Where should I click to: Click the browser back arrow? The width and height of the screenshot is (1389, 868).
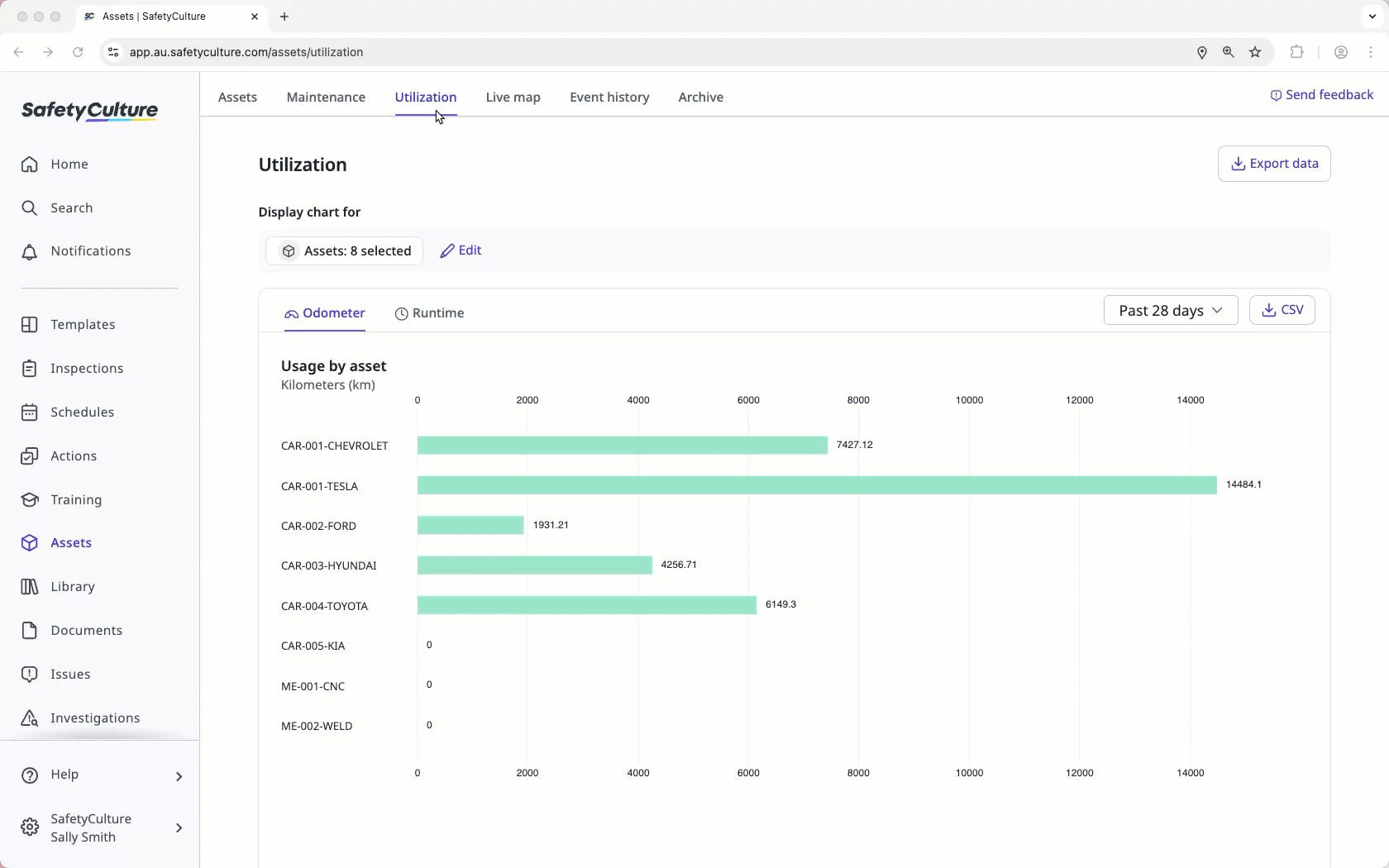click(x=18, y=52)
